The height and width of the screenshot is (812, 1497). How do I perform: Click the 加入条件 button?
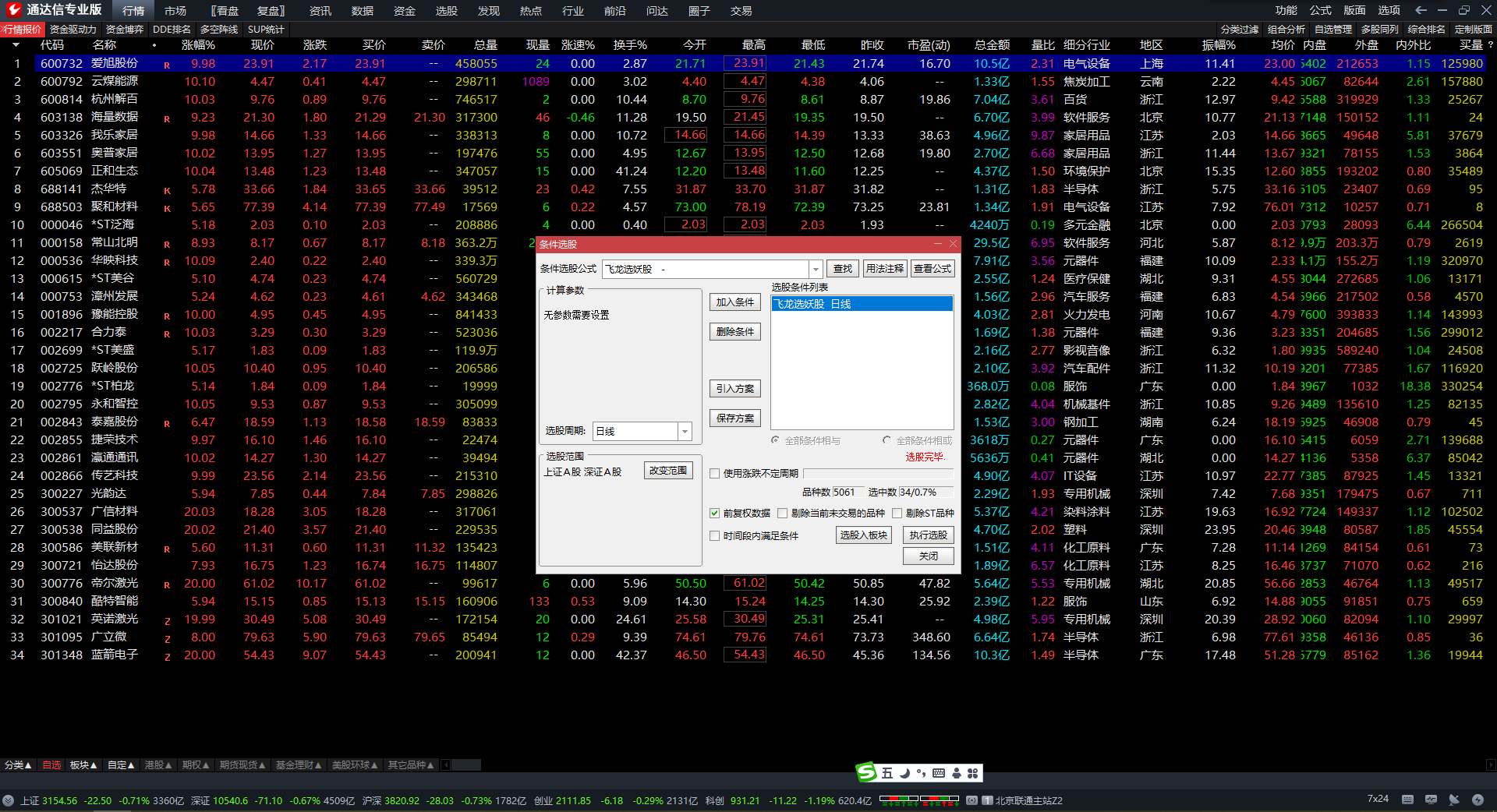[735, 302]
